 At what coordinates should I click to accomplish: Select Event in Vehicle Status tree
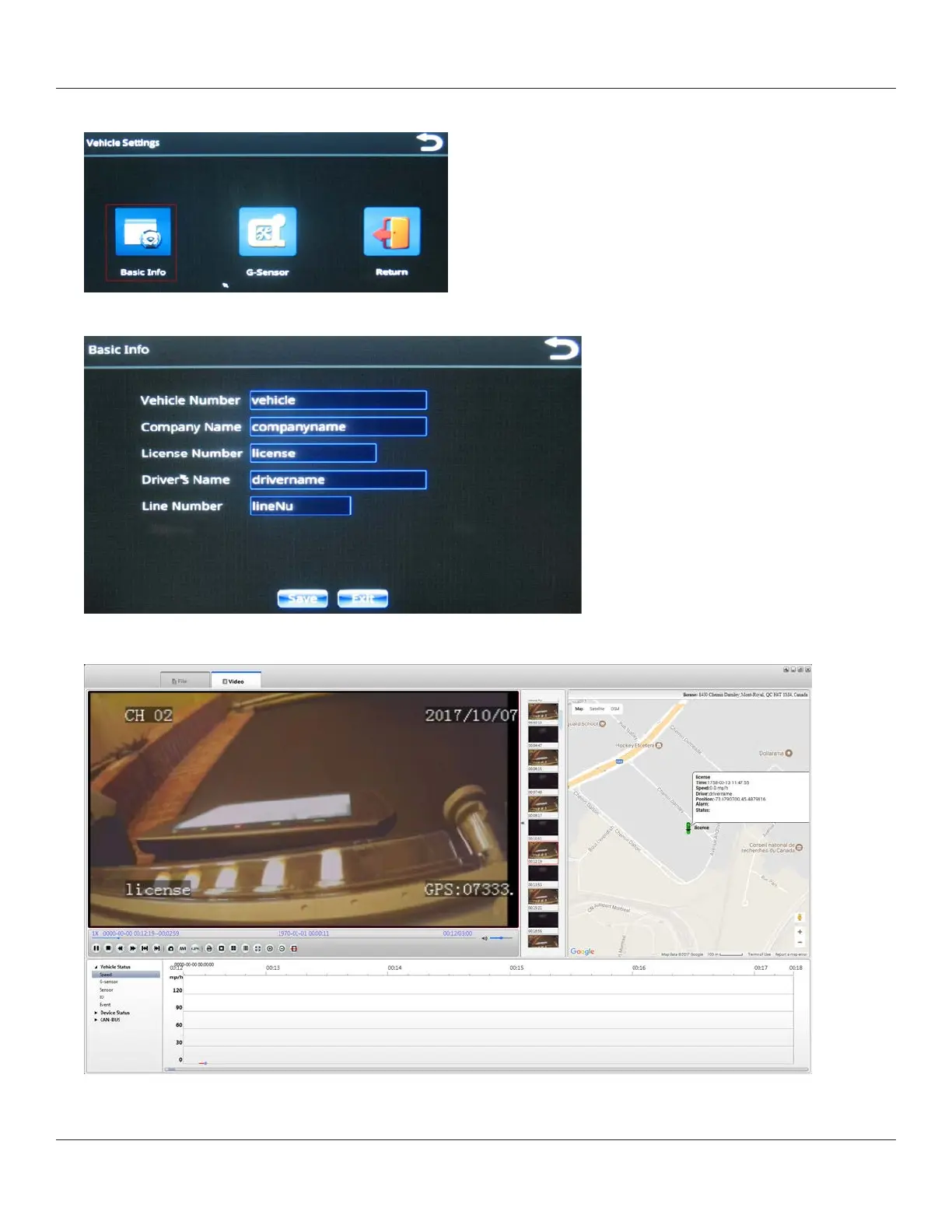pyautogui.click(x=105, y=1005)
